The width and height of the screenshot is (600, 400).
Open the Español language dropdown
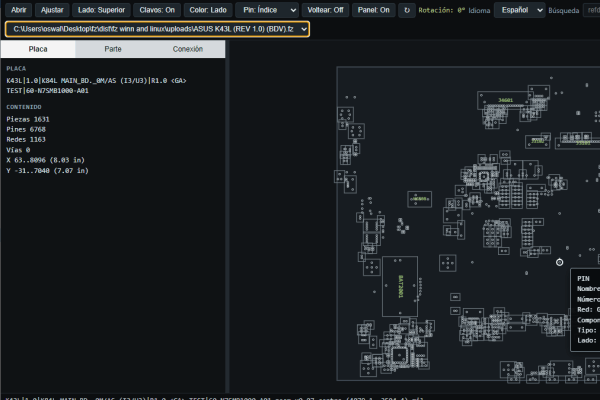coord(520,10)
